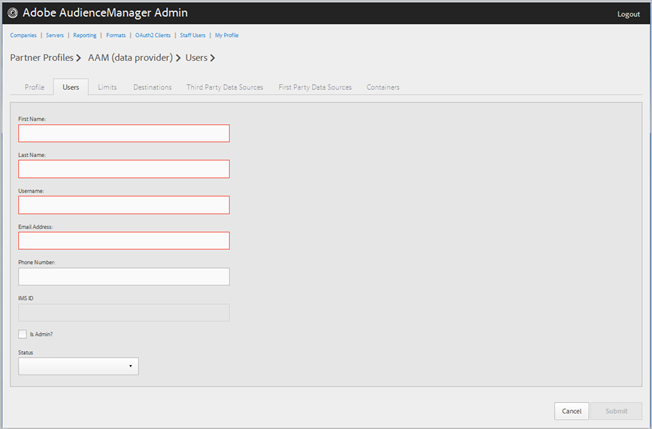Open the OAuth2 Clients link
The image size is (652, 429).
pos(153,35)
